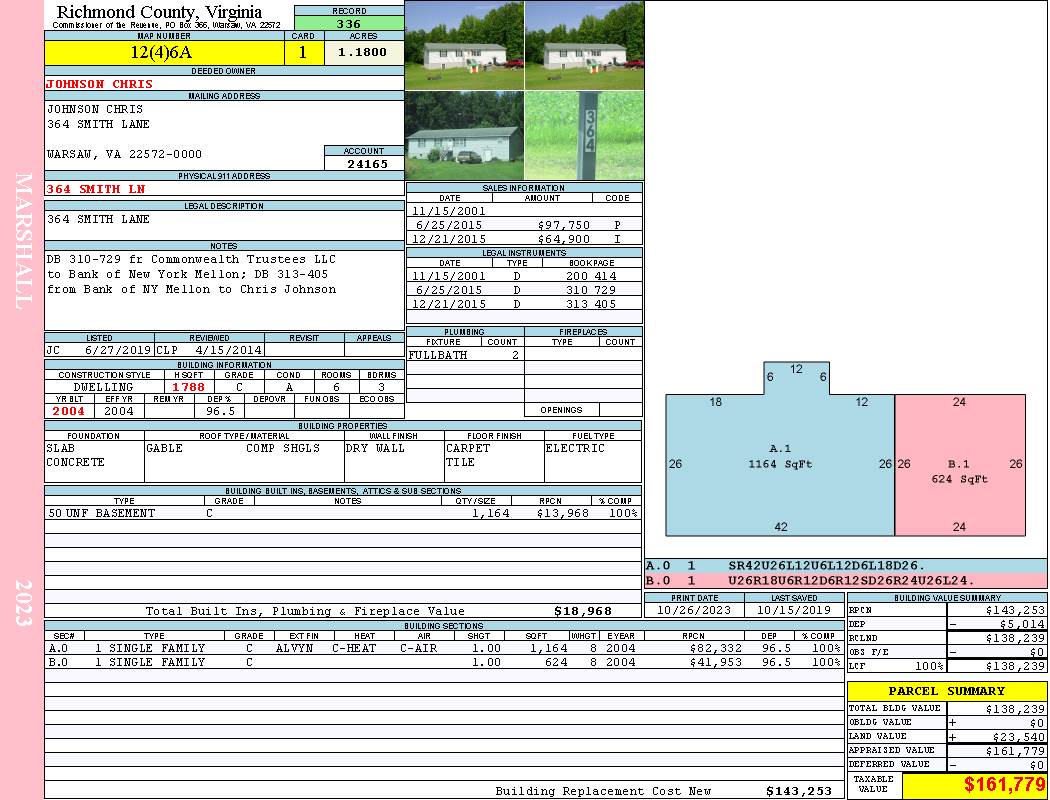Click the C-HEAT heating cell

(x=354, y=648)
